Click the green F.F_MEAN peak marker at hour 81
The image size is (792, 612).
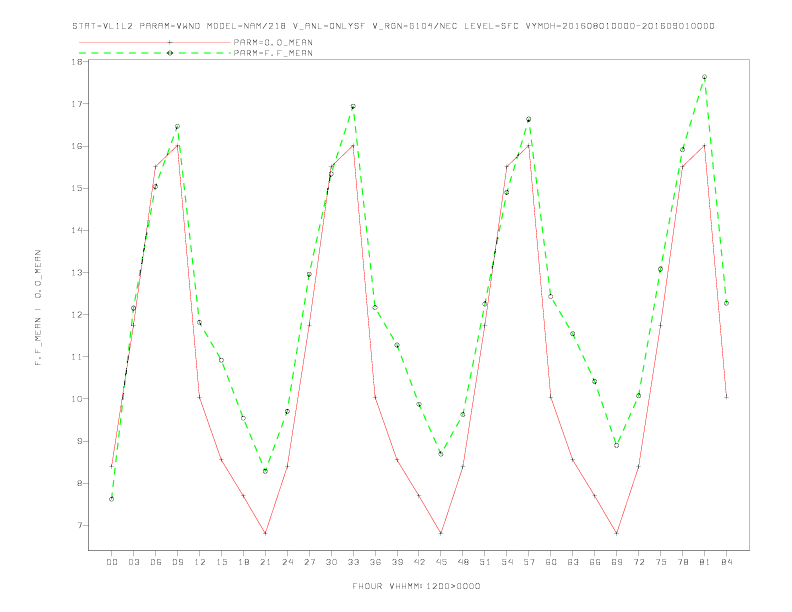[x=705, y=77]
